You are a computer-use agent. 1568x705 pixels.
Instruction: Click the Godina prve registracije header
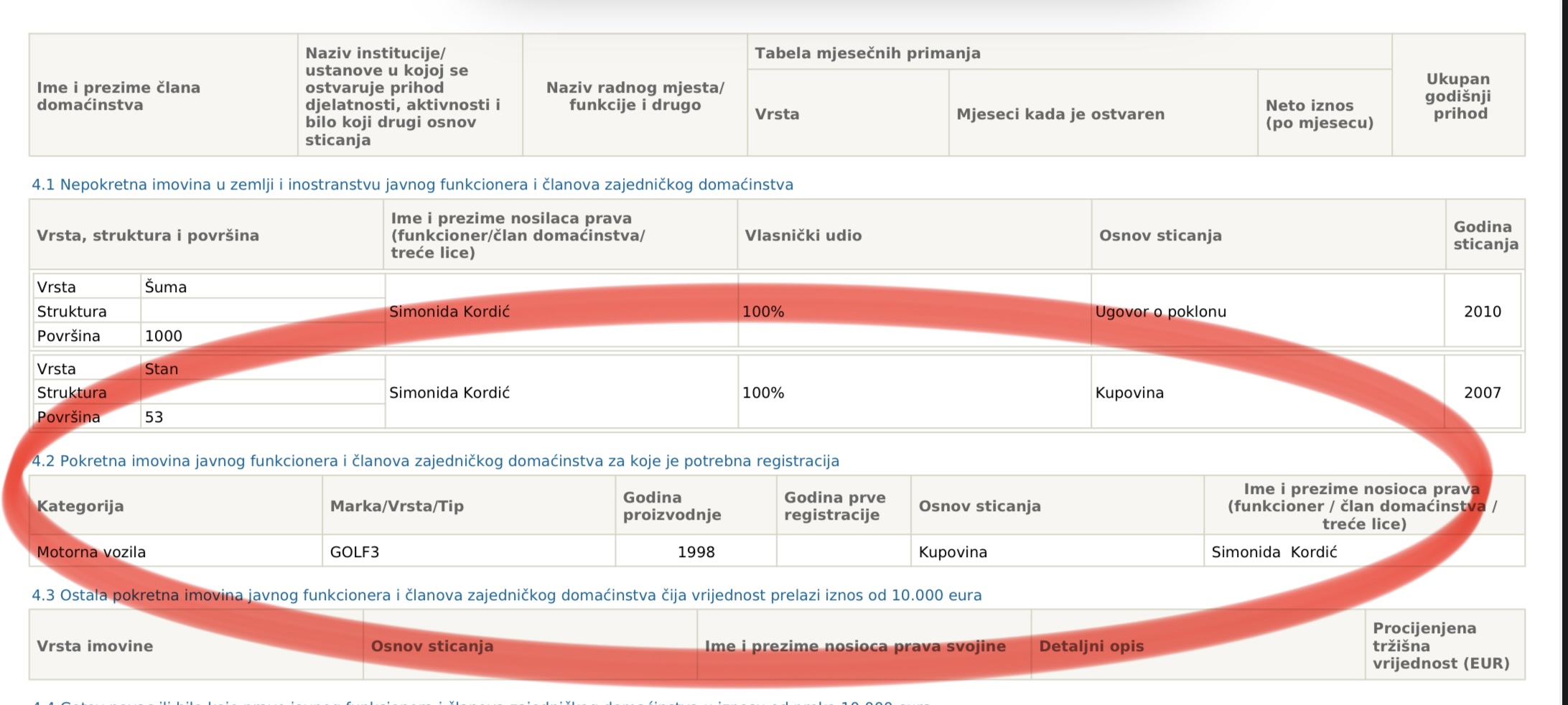tap(834, 506)
